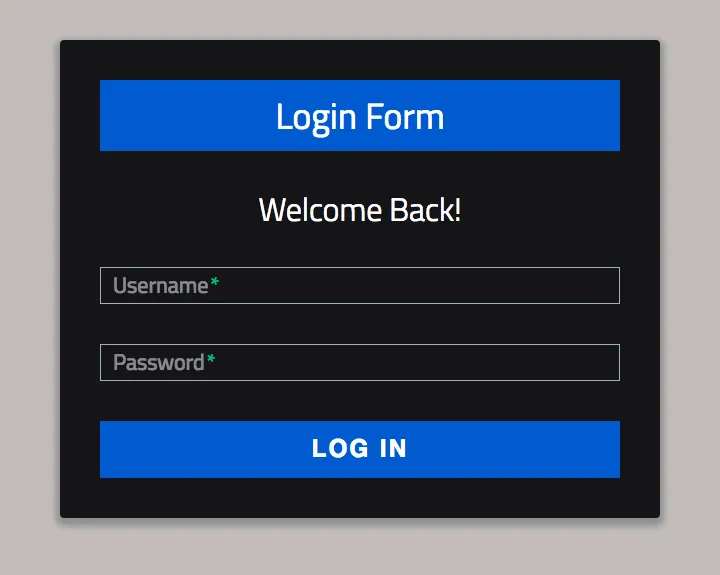
Task: Focus the Password placeholder label
Action: tap(158, 363)
